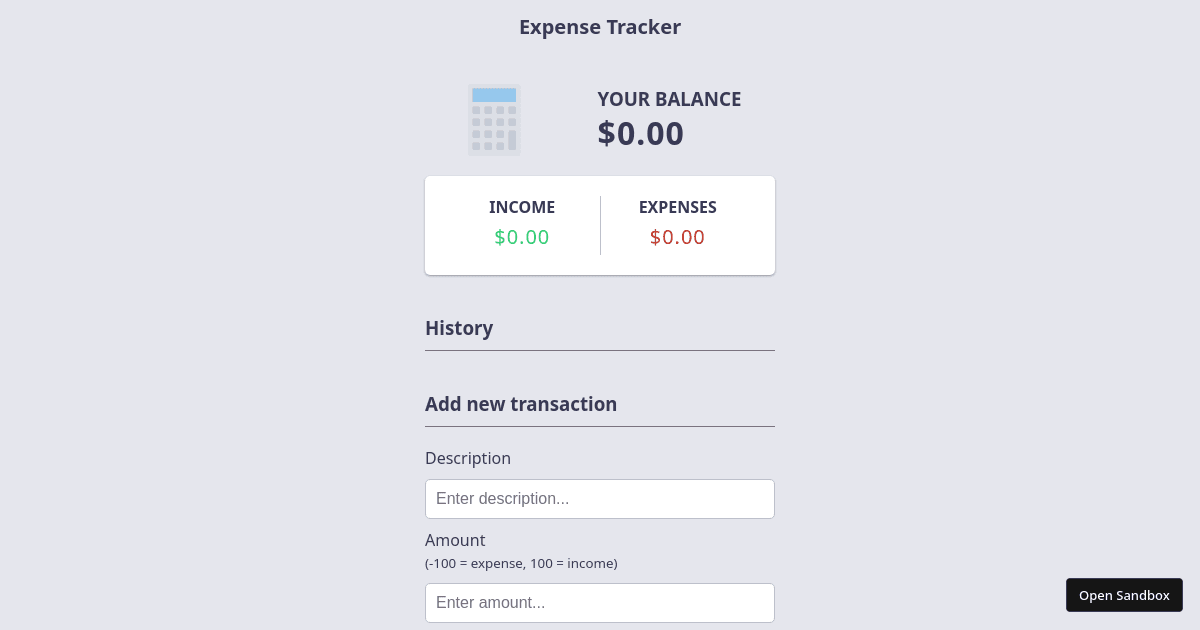Click the calculator icon beside the balance

pyautogui.click(x=494, y=121)
